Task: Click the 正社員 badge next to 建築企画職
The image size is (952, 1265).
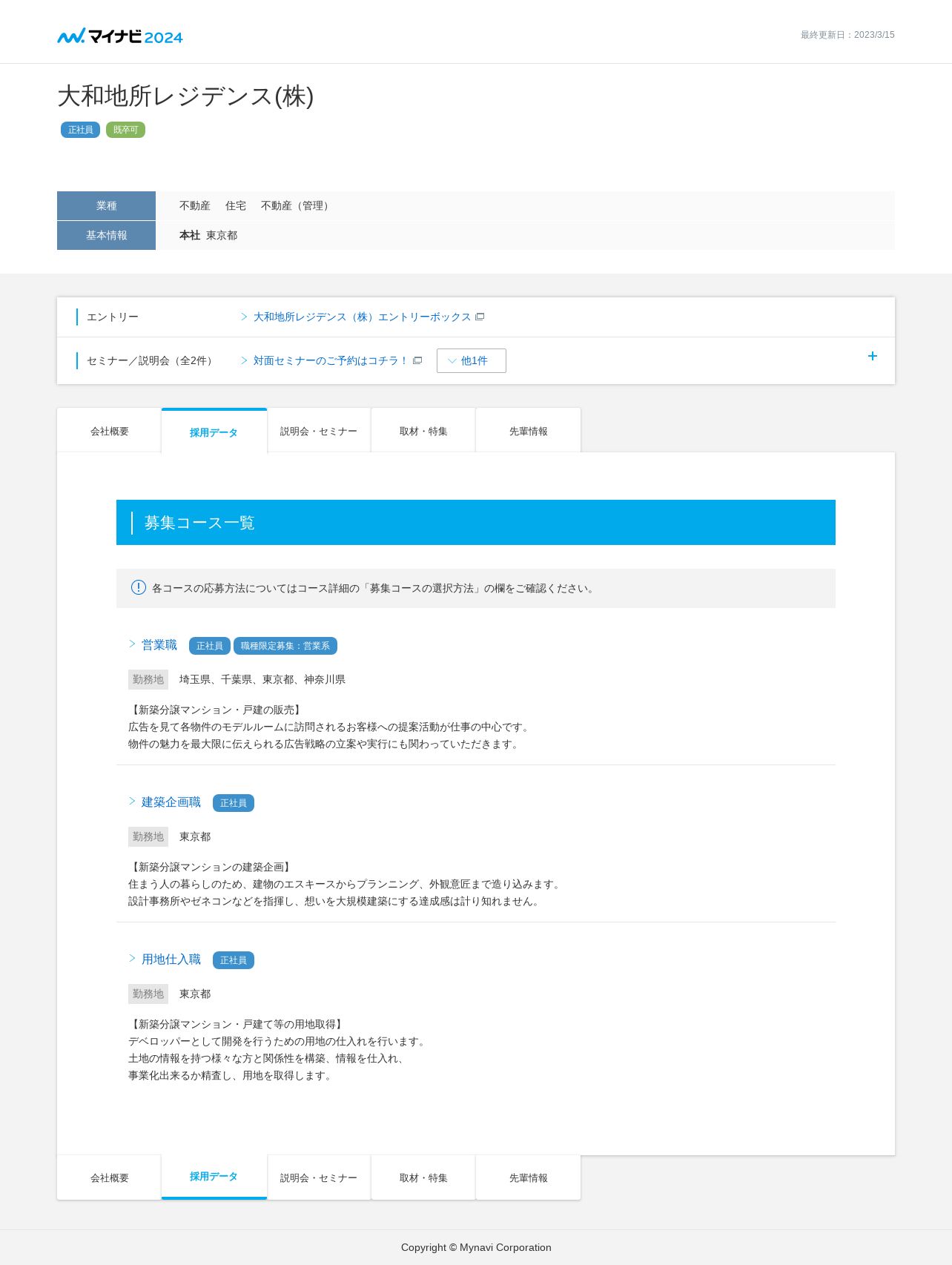Action: (x=234, y=803)
